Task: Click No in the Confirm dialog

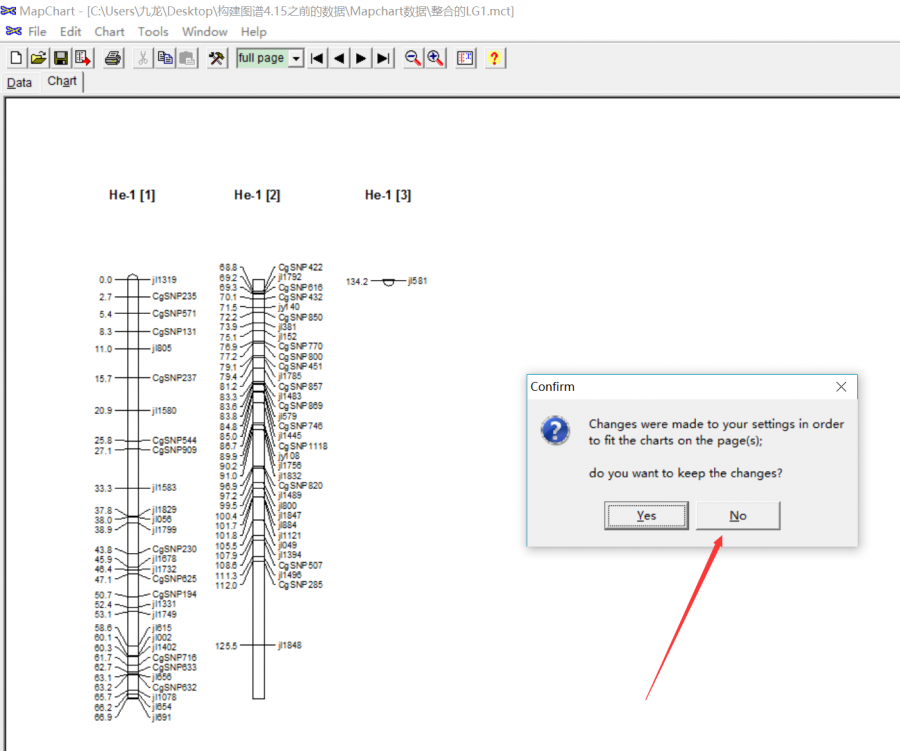Action: coord(738,516)
